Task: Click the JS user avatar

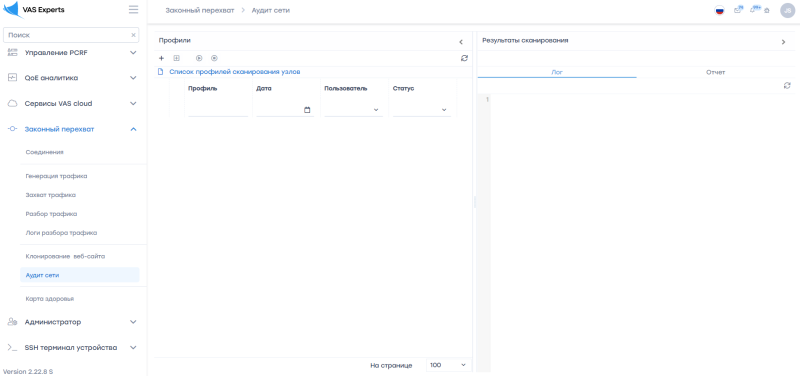Action: tap(787, 10)
